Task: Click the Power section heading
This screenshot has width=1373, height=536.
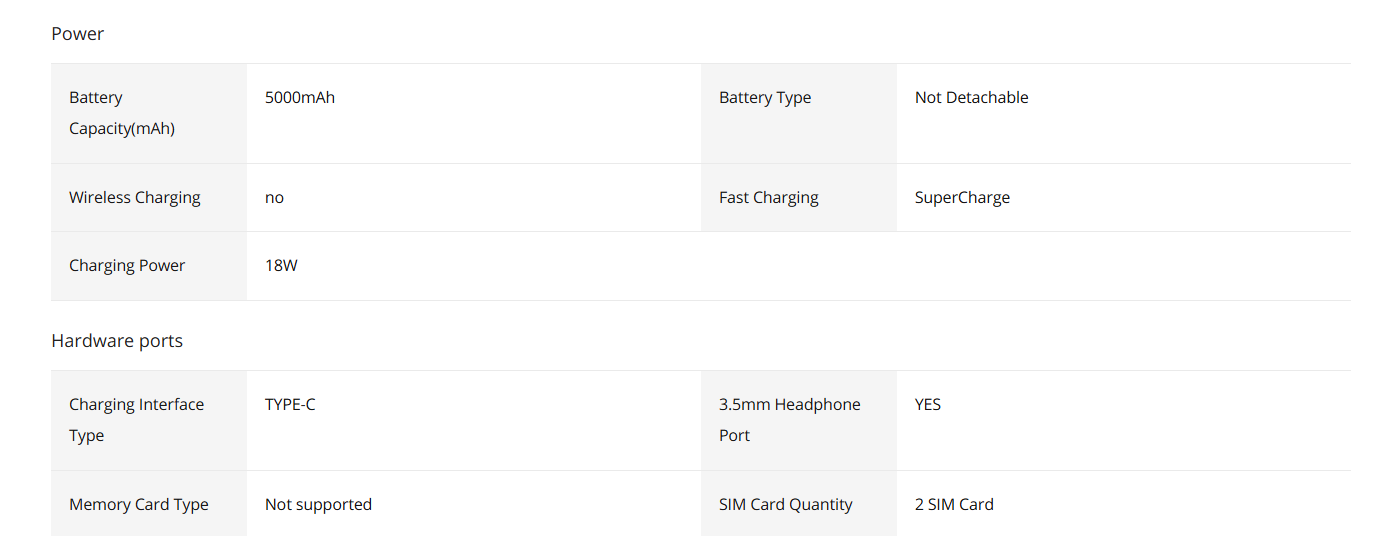Action: click(78, 34)
